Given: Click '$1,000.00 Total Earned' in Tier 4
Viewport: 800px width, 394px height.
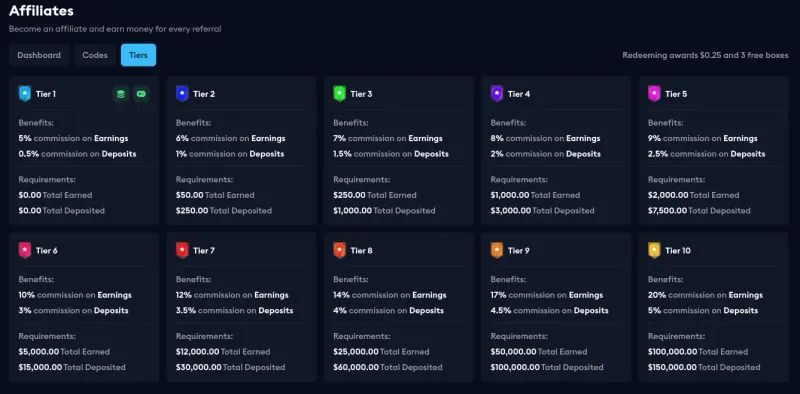Looking at the screenshot, I should pyautogui.click(x=536, y=195).
